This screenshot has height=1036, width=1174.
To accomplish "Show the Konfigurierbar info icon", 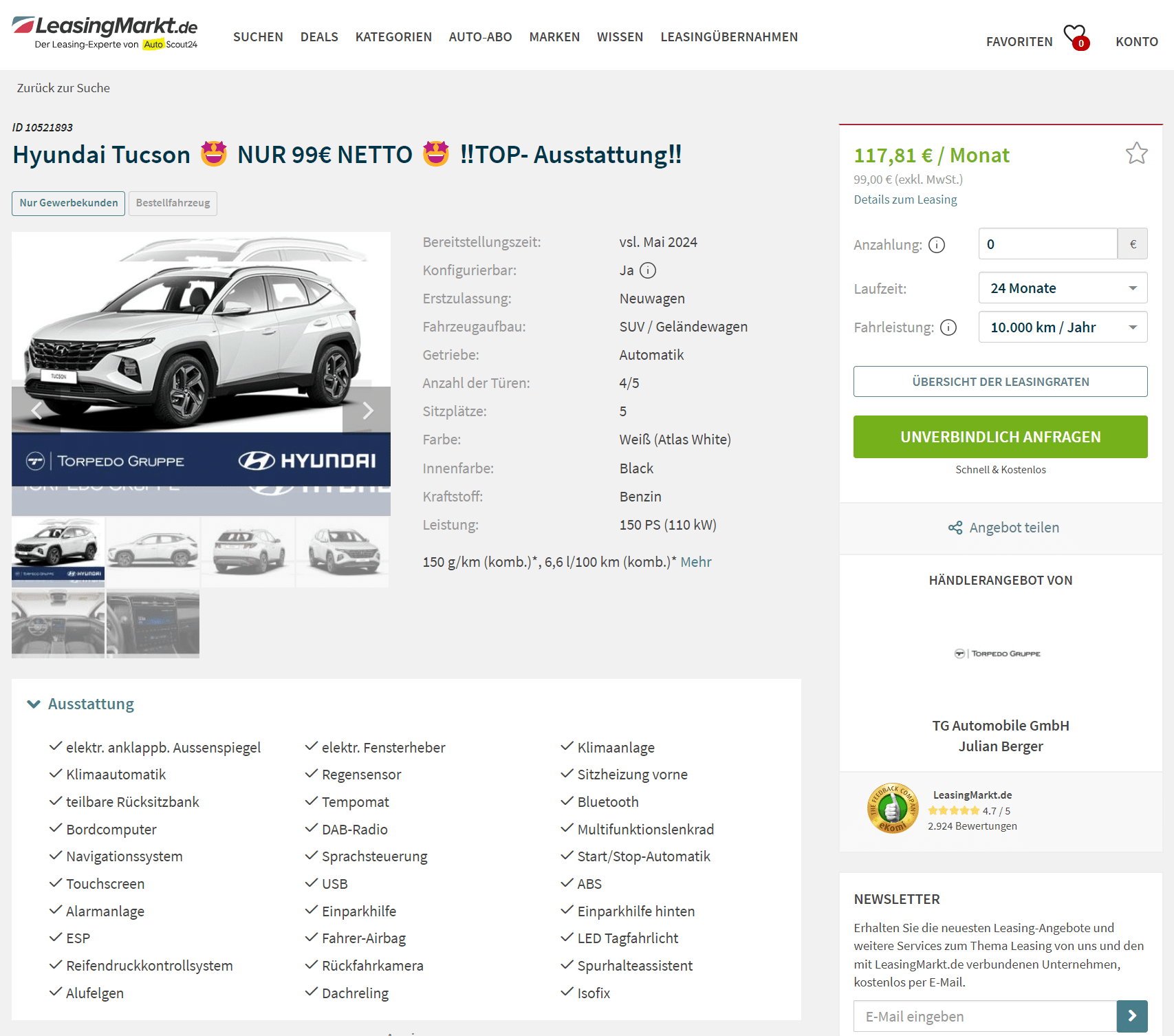I will pyautogui.click(x=648, y=270).
